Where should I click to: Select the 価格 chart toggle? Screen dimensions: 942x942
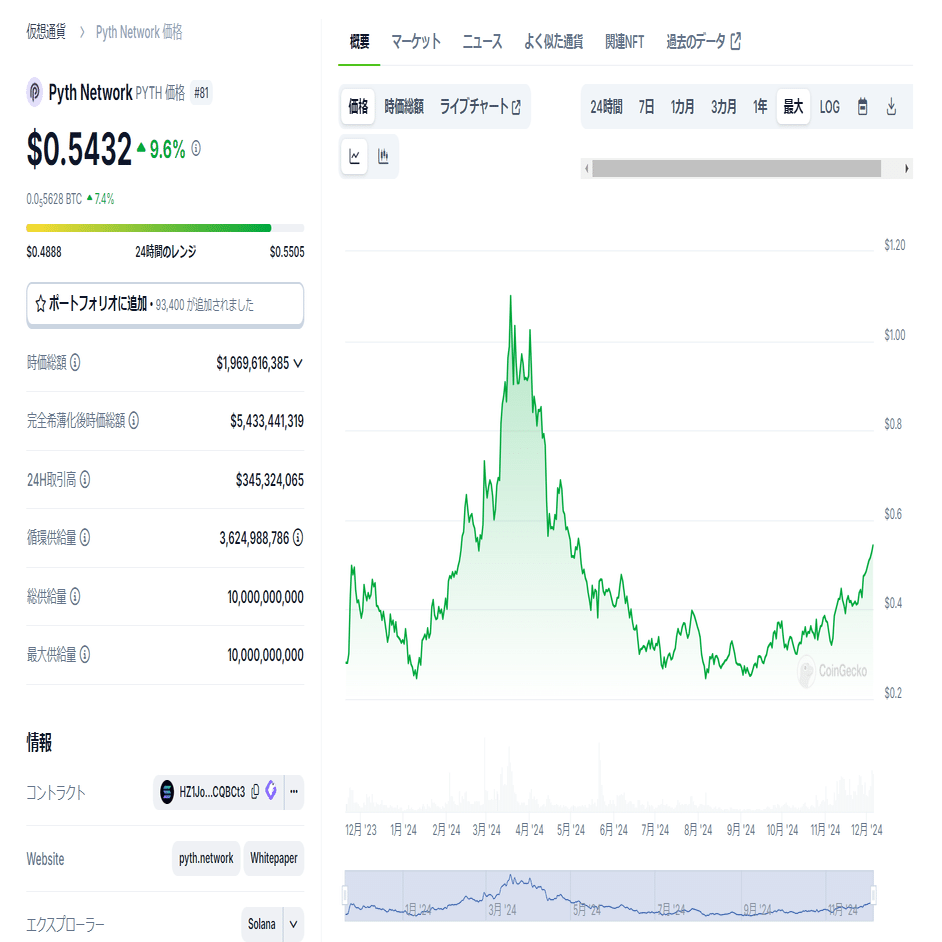click(x=358, y=107)
